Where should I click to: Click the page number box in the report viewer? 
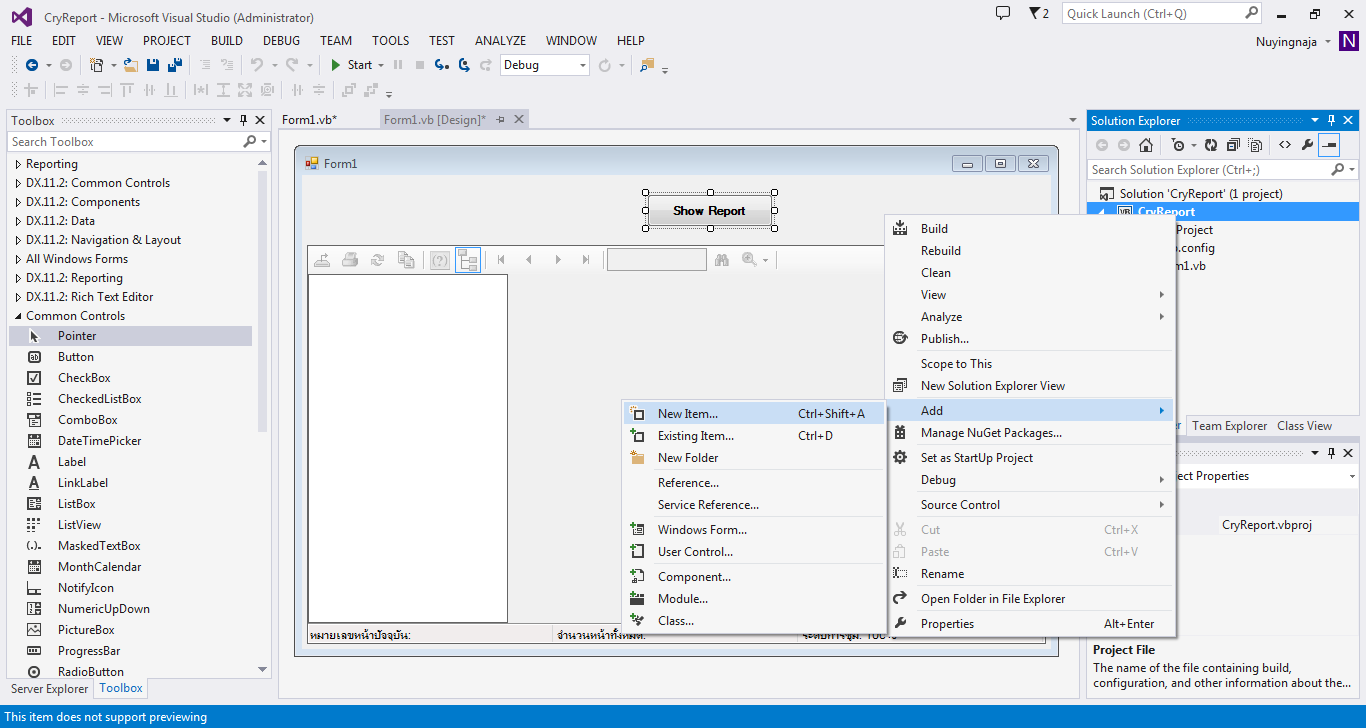657,260
